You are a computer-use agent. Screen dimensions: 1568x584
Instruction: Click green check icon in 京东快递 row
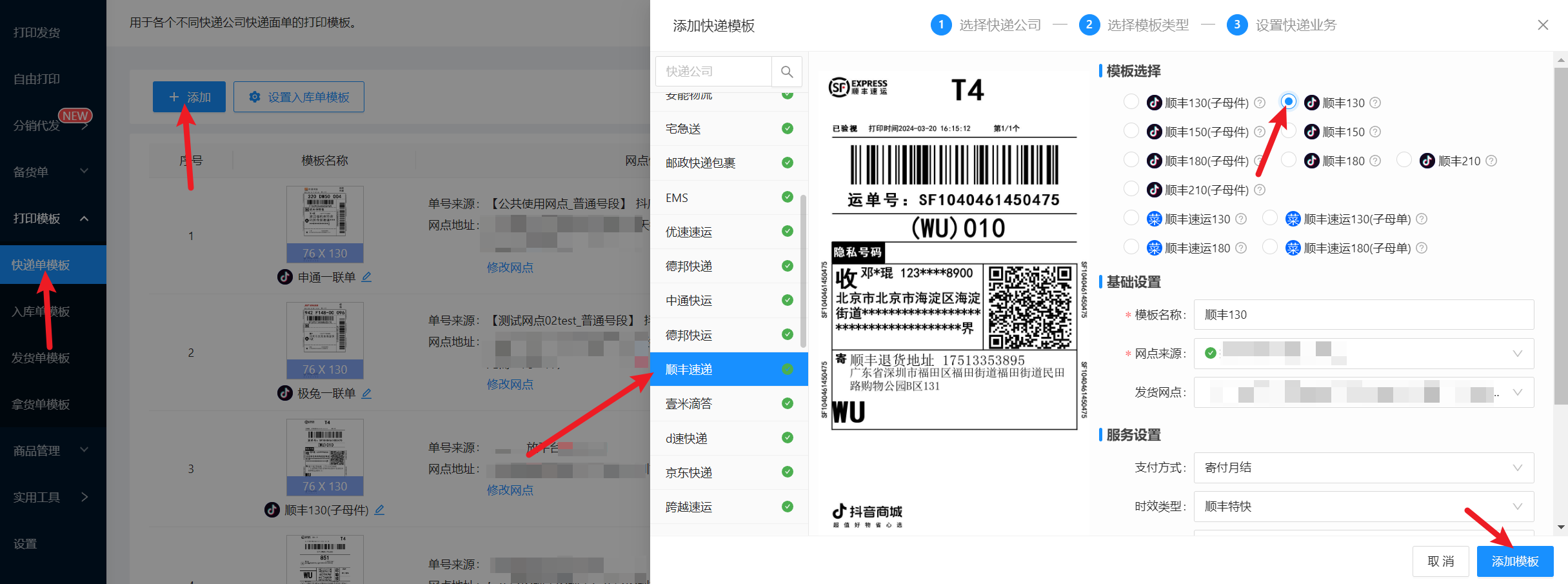coord(788,472)
